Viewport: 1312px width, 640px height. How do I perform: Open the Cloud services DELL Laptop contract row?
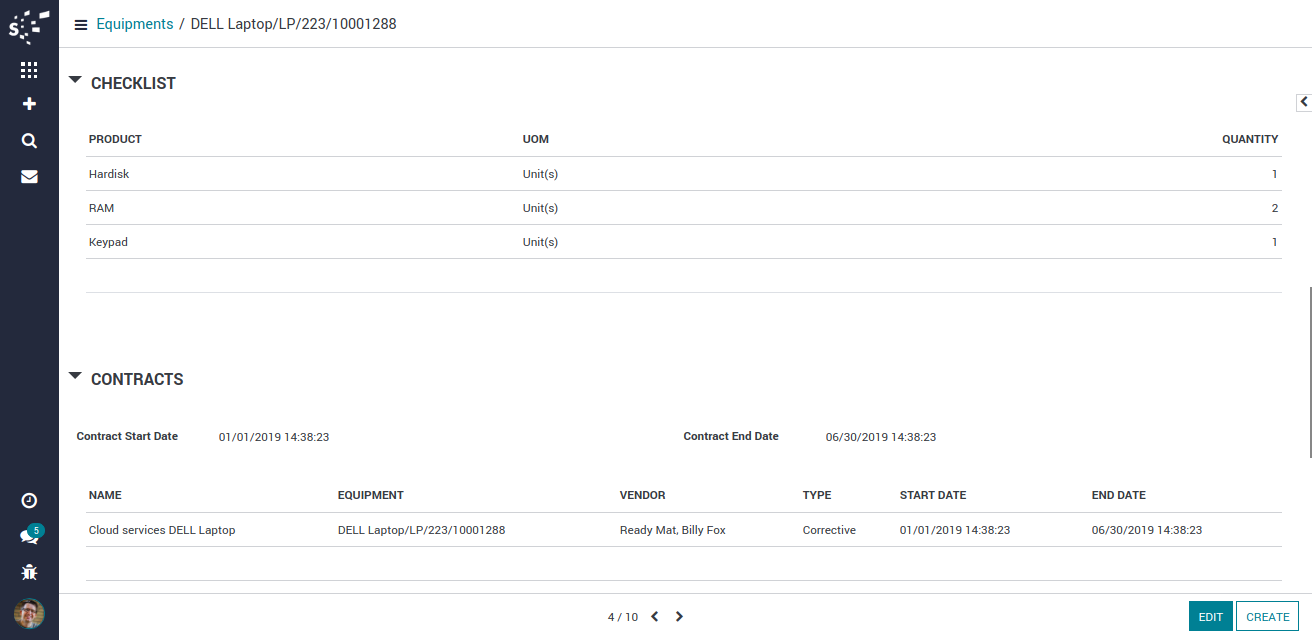[x=162, y=530]
